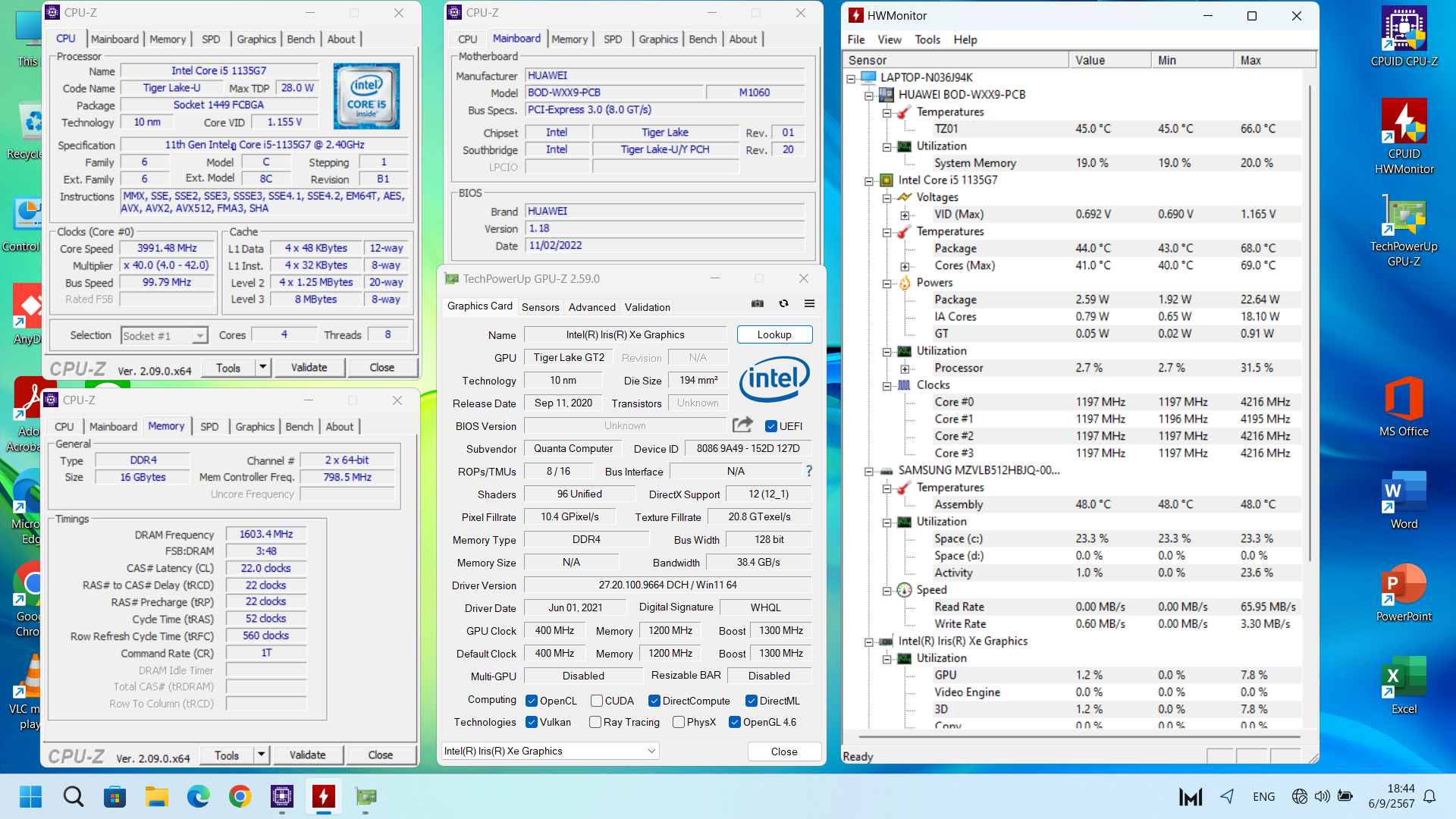Click HWMonitor horizontal scrollbar
This screenshot has height=819, width=1456.
[1079, 736]
